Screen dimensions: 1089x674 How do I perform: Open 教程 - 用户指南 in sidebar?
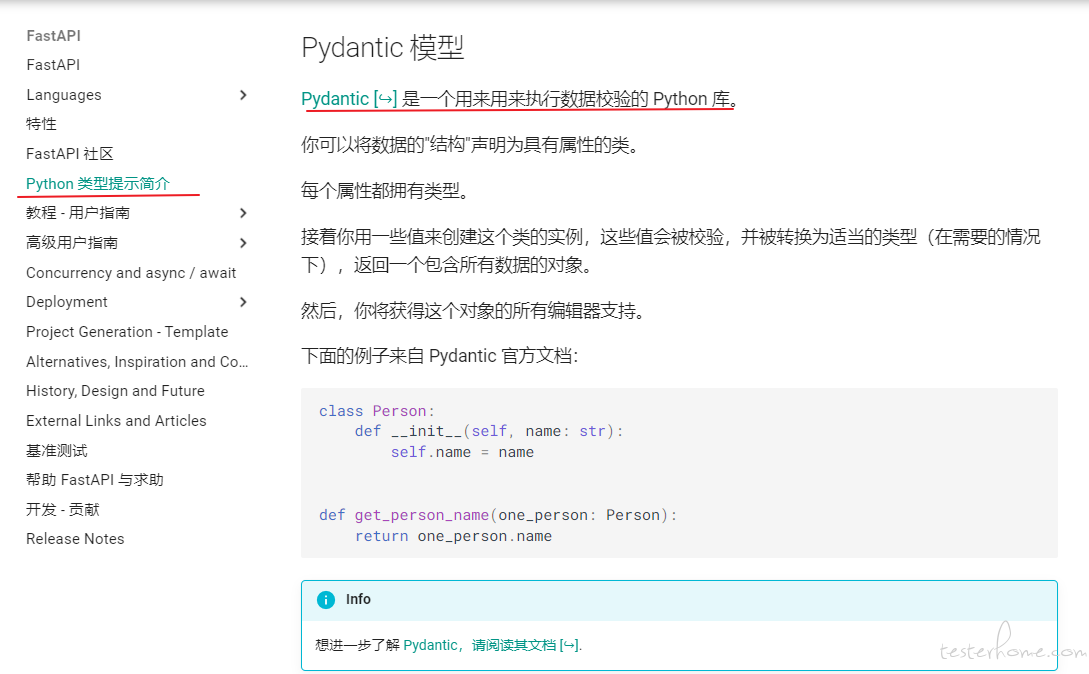[78, 213]
